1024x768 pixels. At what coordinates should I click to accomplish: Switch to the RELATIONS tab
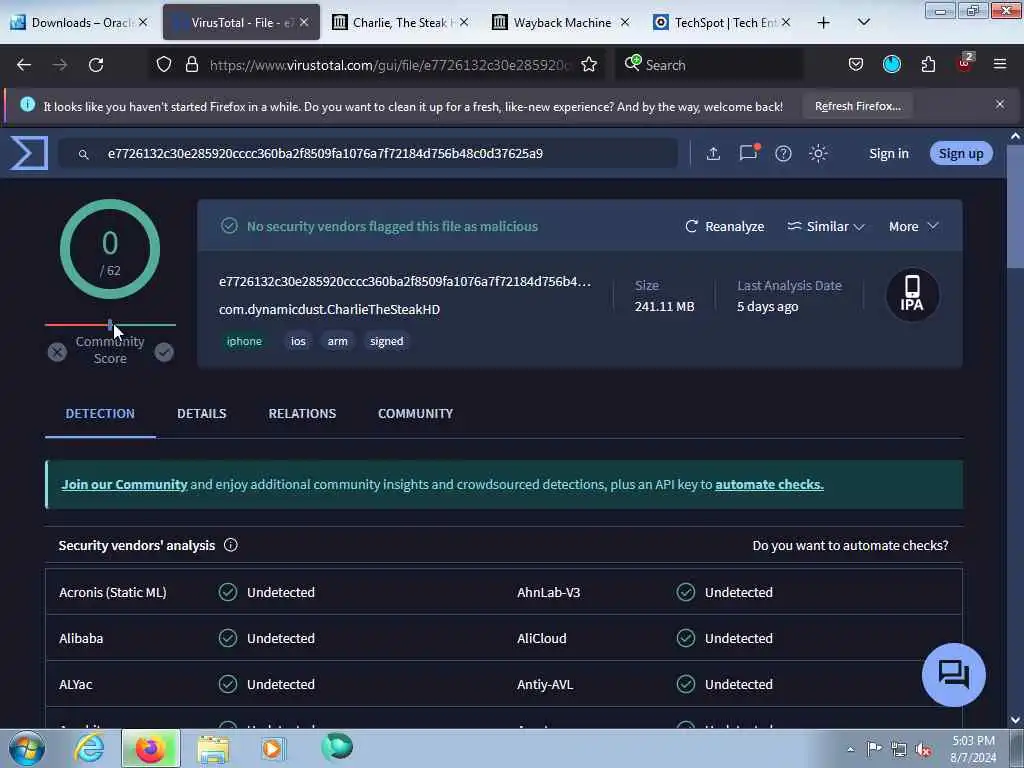pos(302,413)
